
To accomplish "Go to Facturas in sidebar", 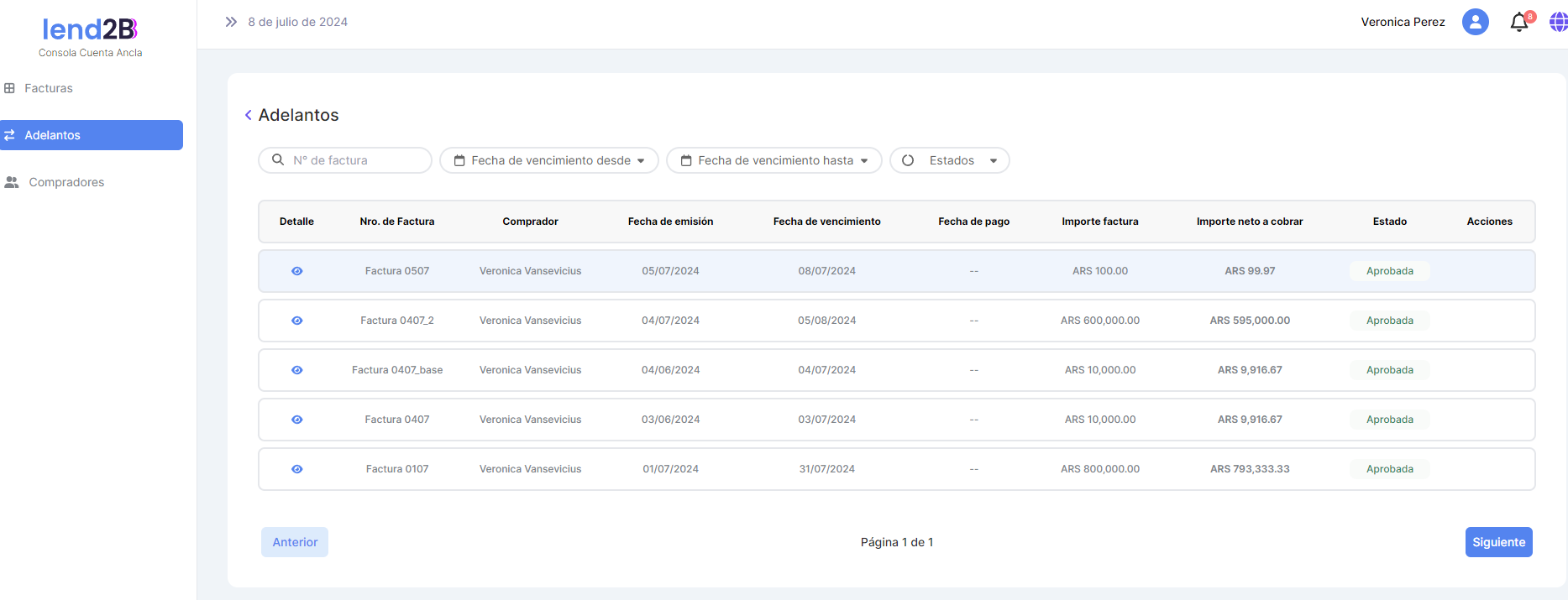I will click(x=49, y=88).
